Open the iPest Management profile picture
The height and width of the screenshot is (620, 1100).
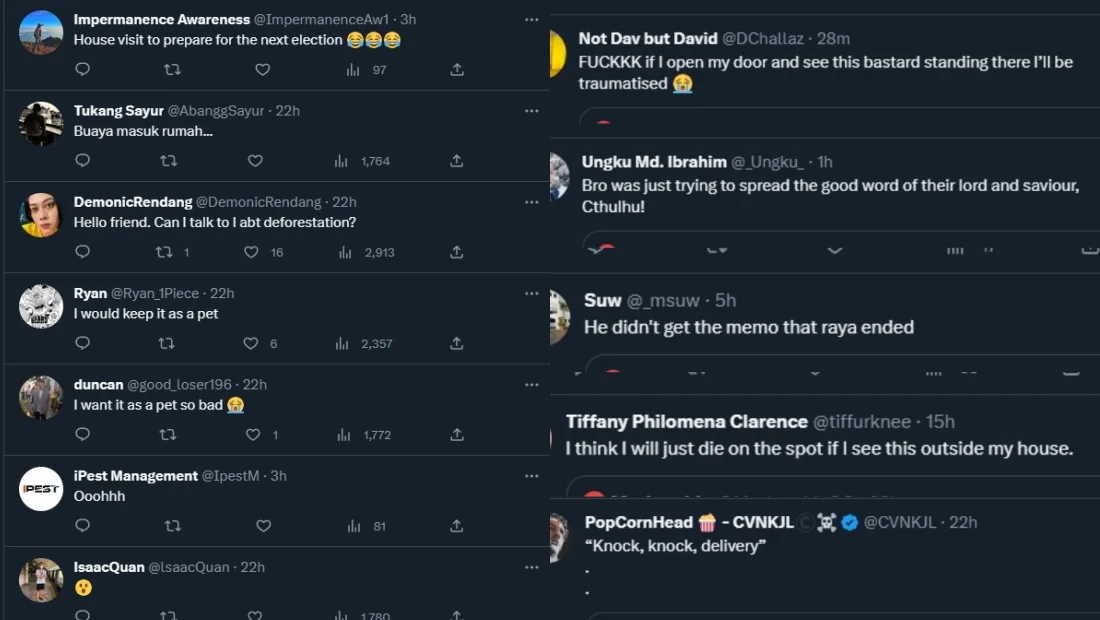[41, 489]
